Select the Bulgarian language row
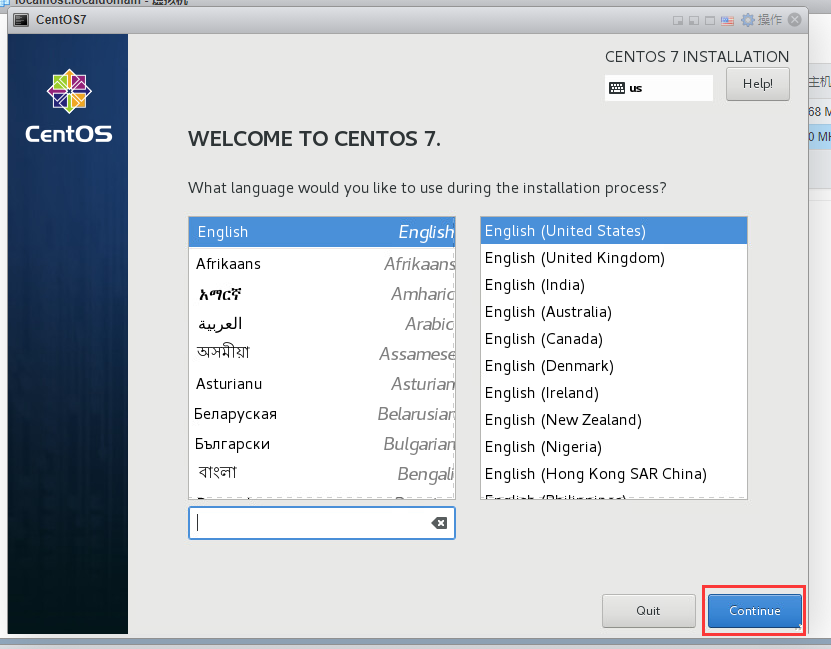 click(322, 444)
